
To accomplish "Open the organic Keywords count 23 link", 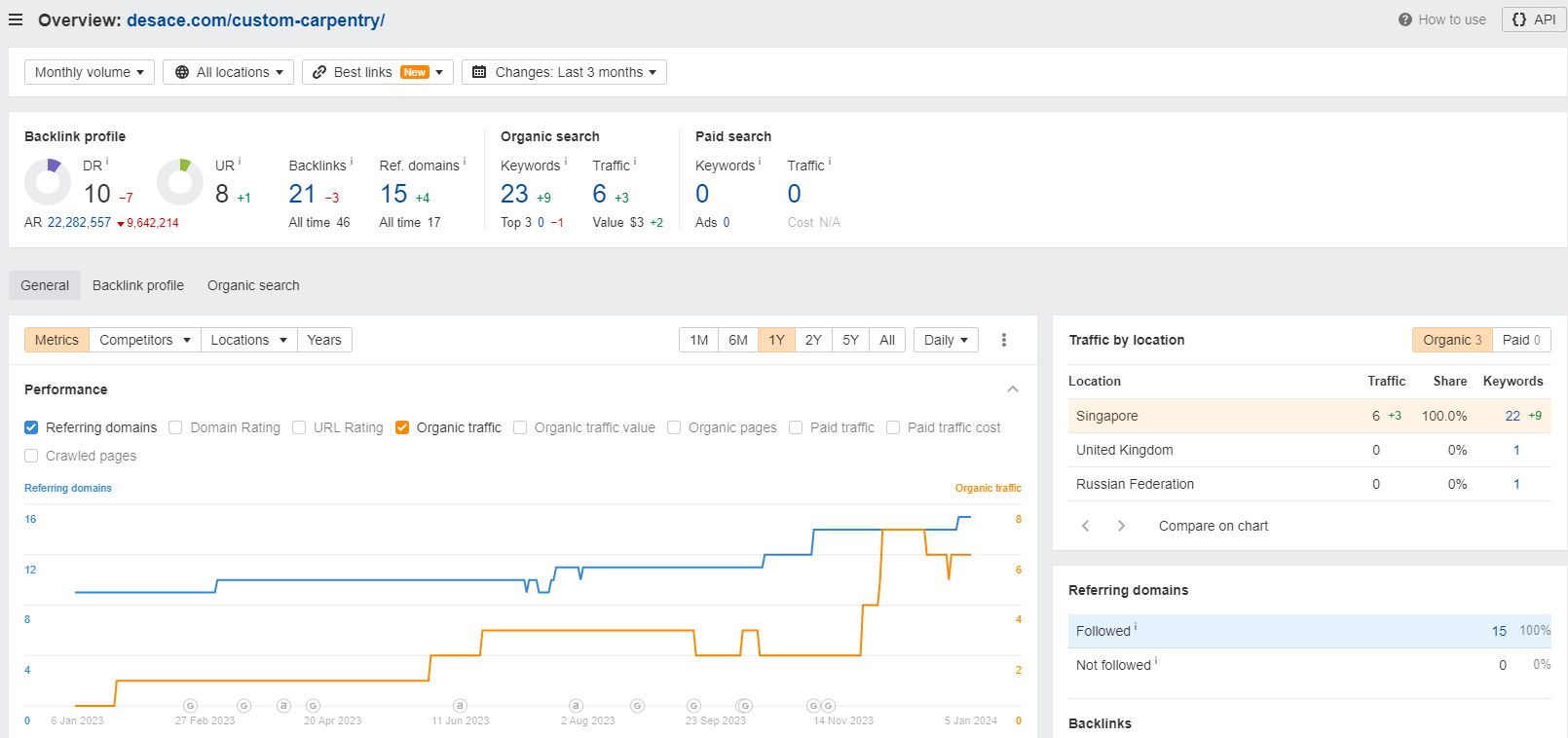I will (514, 194).
